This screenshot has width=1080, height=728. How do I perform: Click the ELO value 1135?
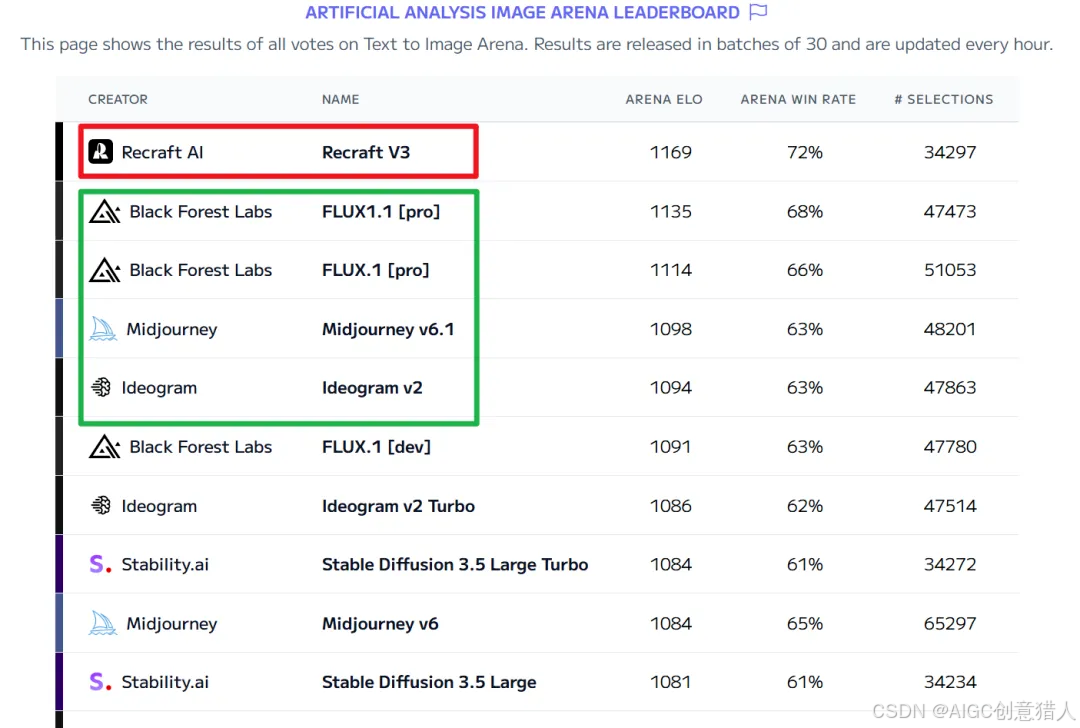pos(670,211)
